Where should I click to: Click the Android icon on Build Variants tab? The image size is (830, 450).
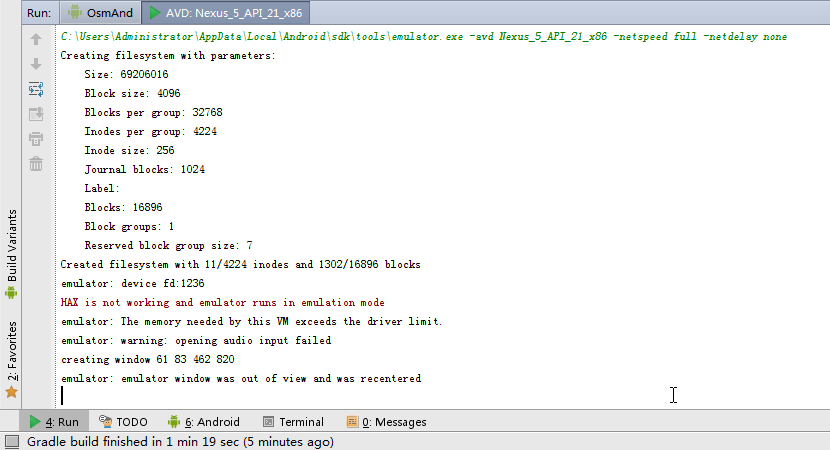pos(11,292)
